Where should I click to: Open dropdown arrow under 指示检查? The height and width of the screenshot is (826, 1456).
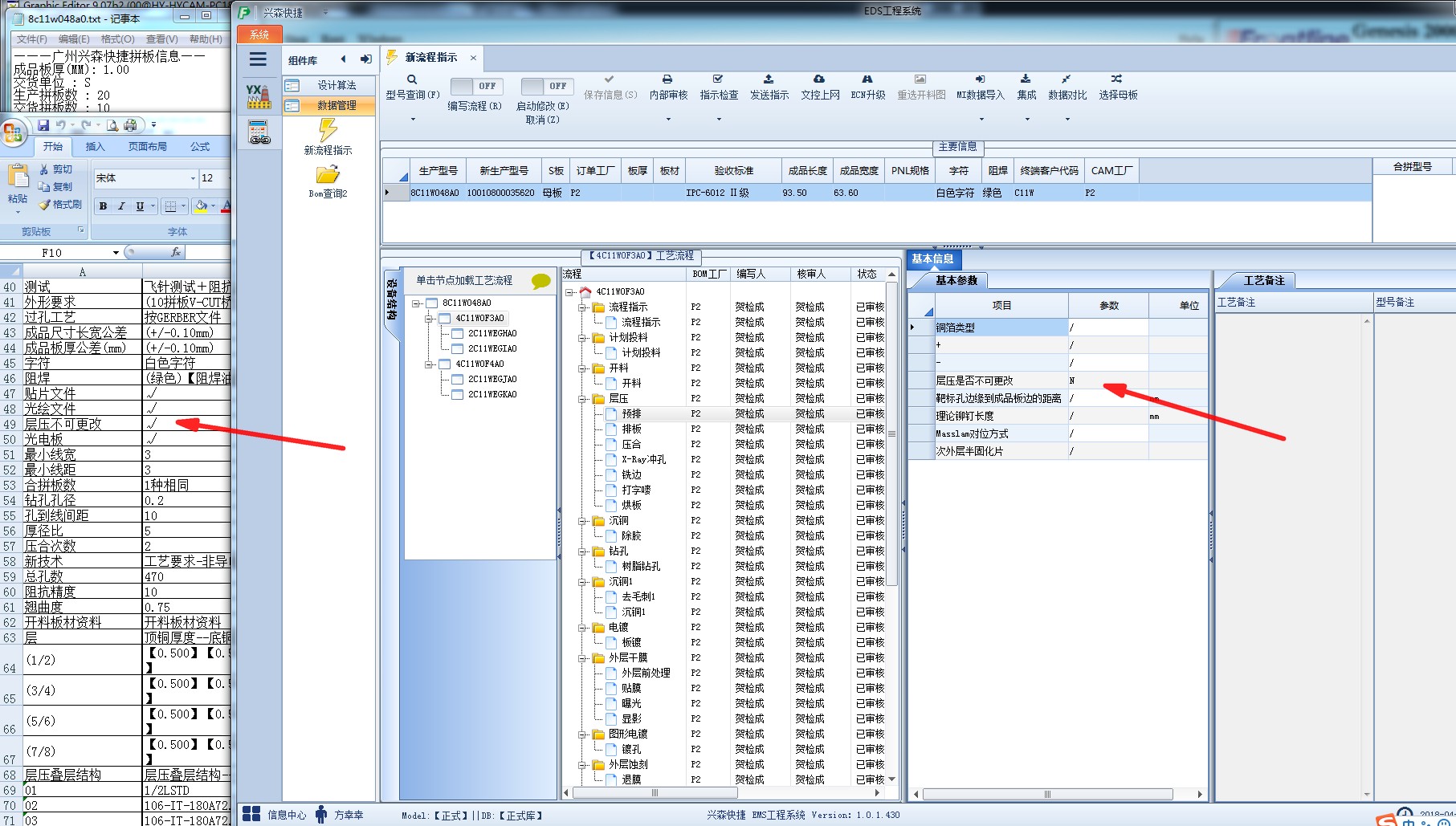pos(719,120)
